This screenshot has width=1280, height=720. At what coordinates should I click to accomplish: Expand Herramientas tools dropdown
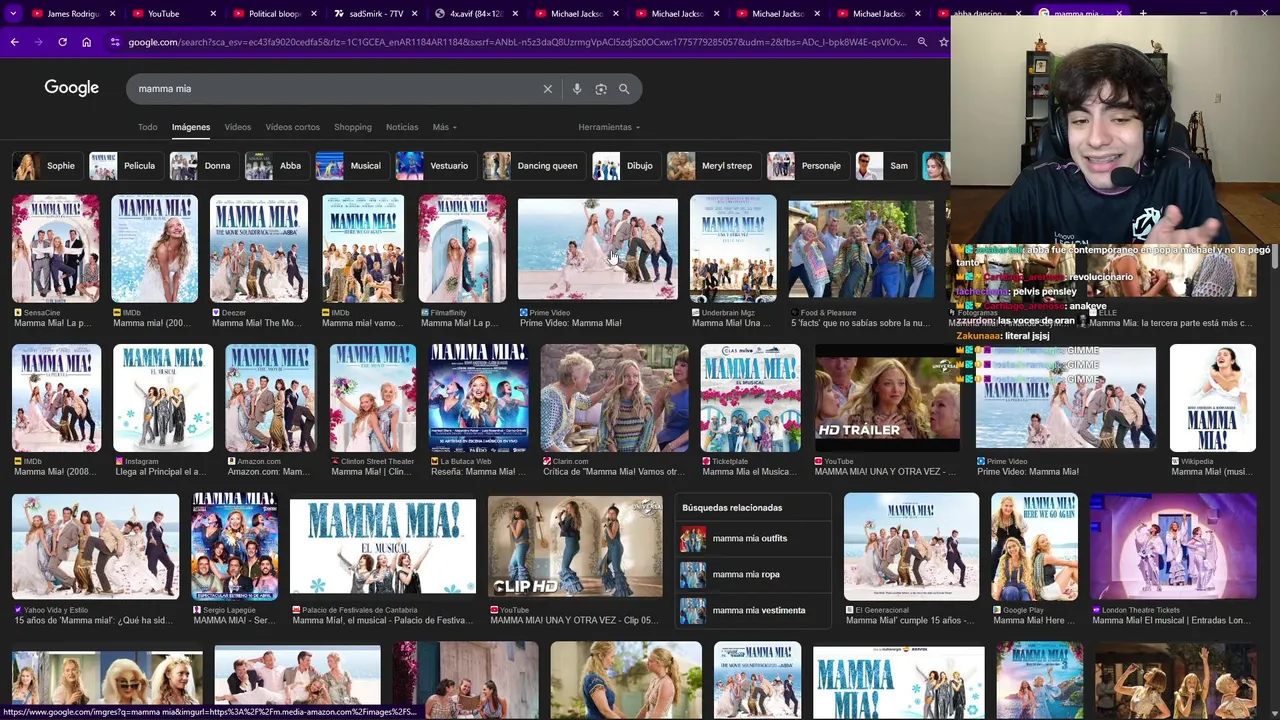tap(609, 127)
